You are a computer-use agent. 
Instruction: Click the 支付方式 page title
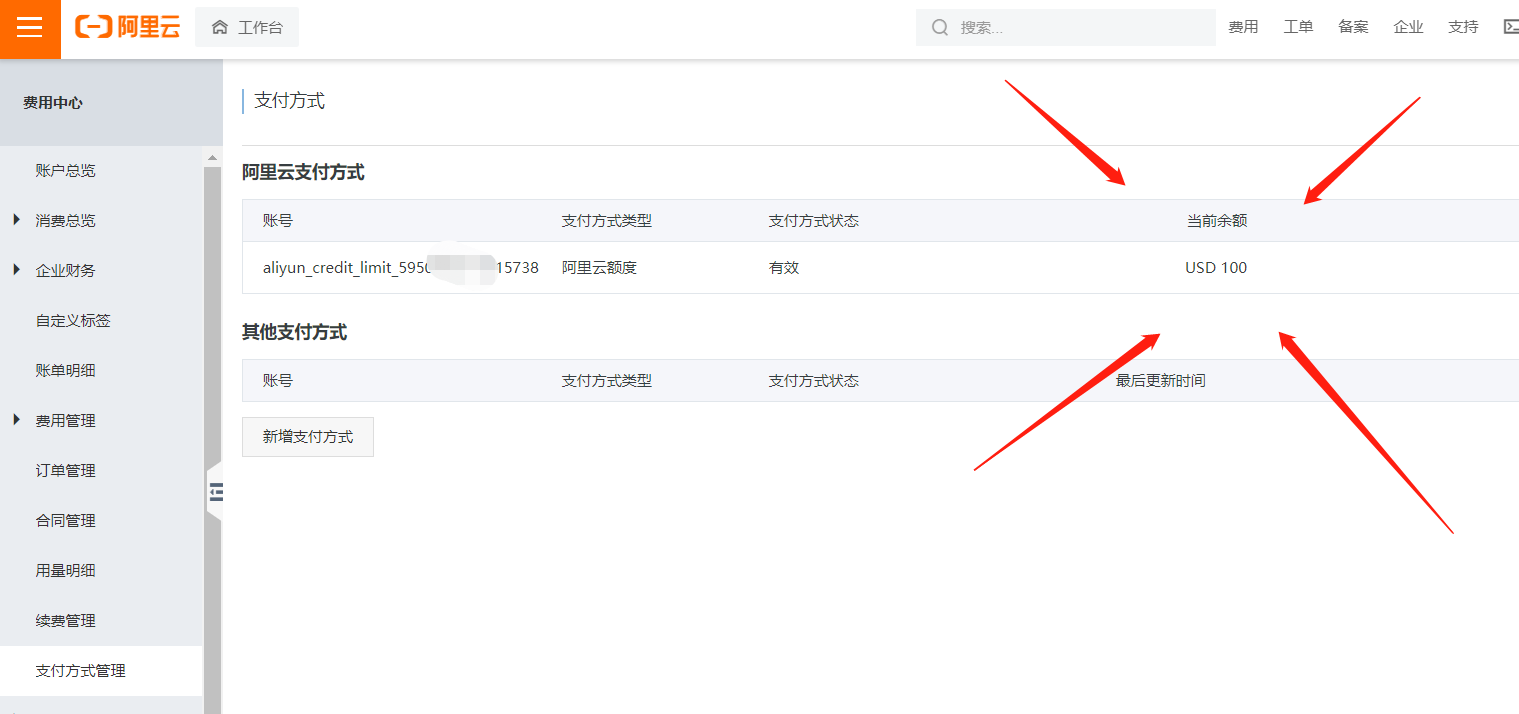tap(289, 101)
